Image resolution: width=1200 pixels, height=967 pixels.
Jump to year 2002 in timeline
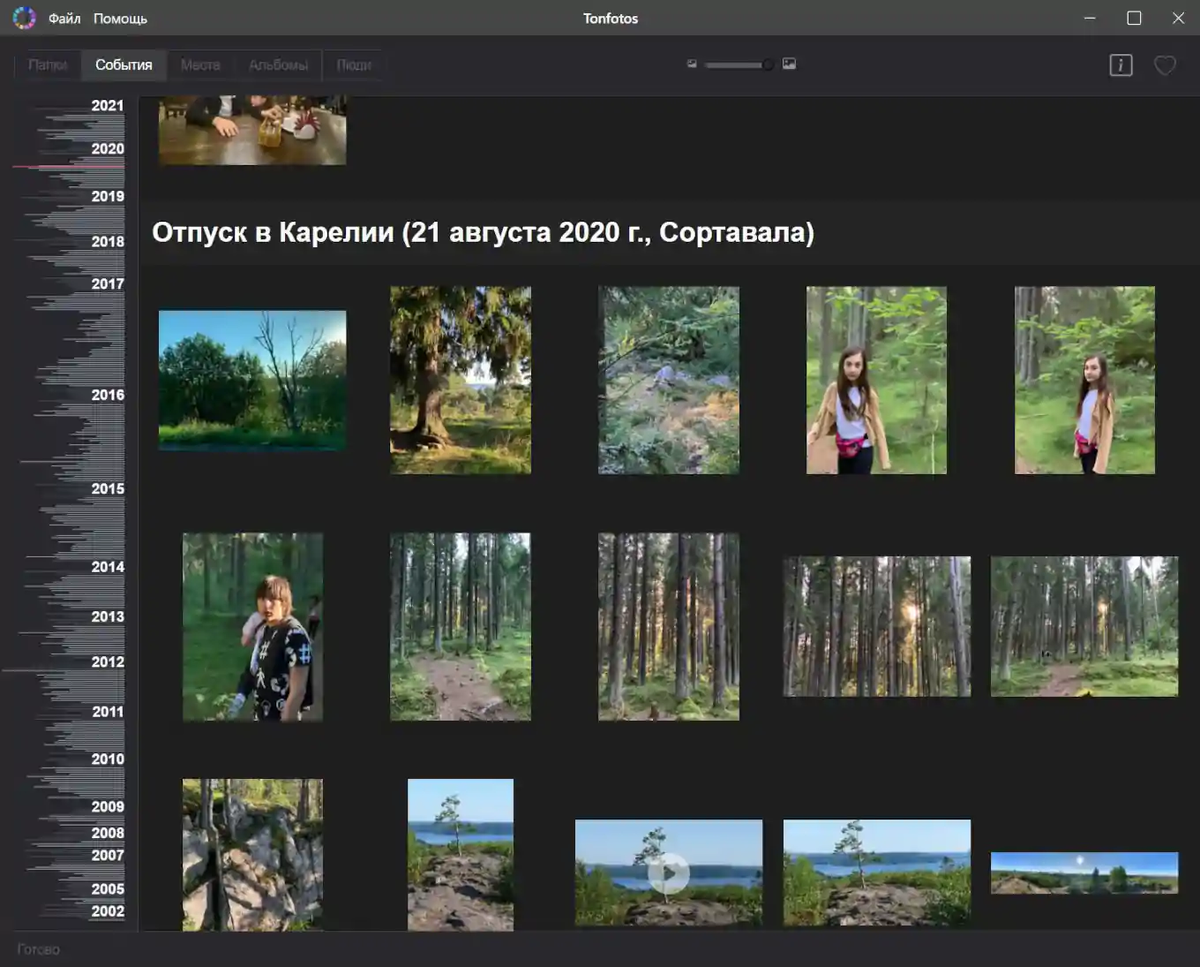pos(108,911)
